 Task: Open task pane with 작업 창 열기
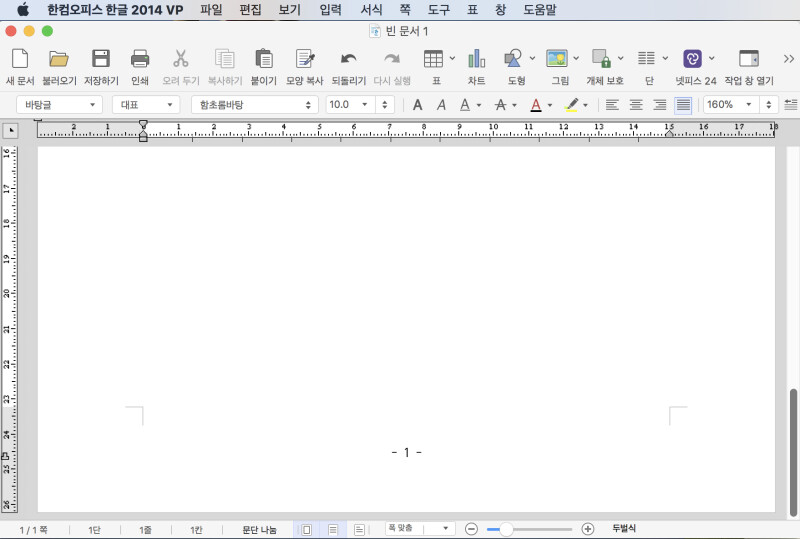(749, 66)
